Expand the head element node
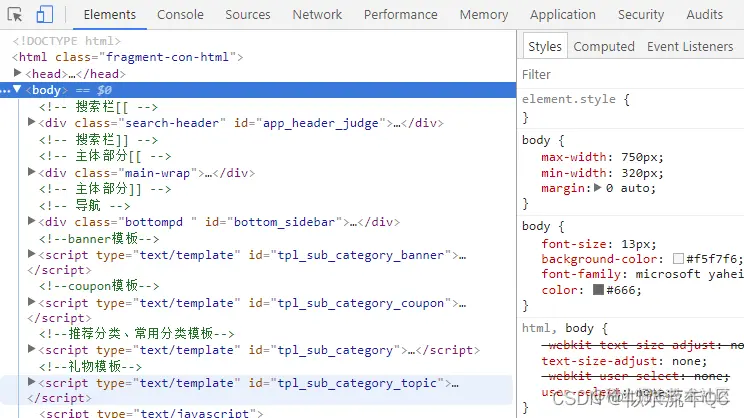Screen dimensions: 744x418 [x=18, y=73]
